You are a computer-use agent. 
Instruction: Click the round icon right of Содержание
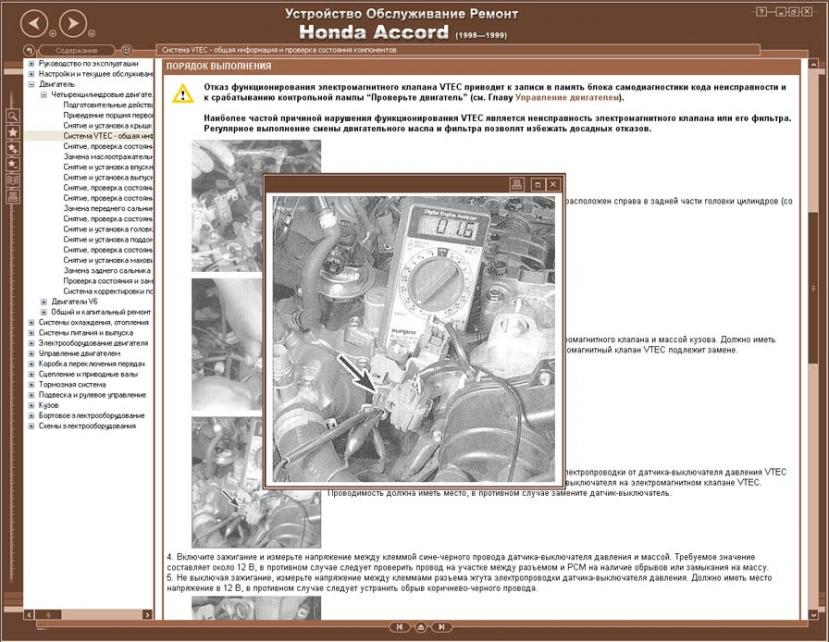(x=126, y=50)
